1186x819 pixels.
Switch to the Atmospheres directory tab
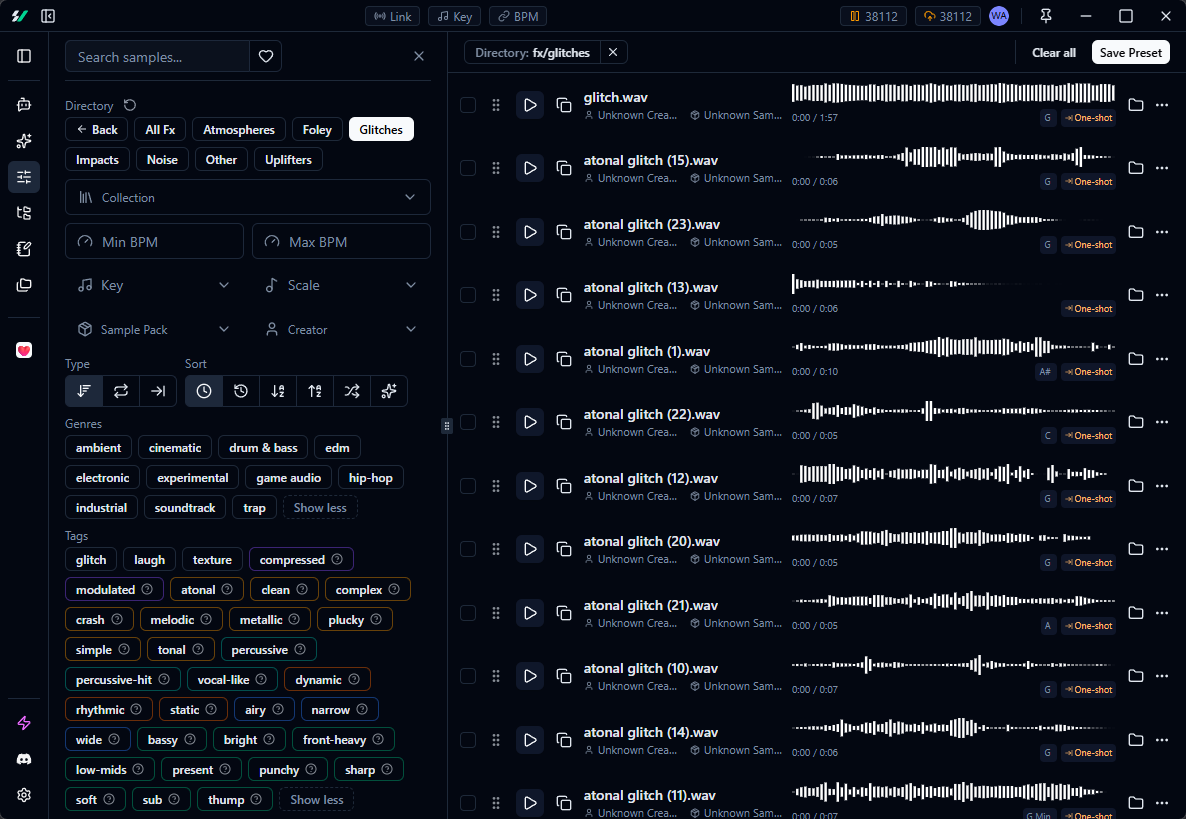click(238, 129)
